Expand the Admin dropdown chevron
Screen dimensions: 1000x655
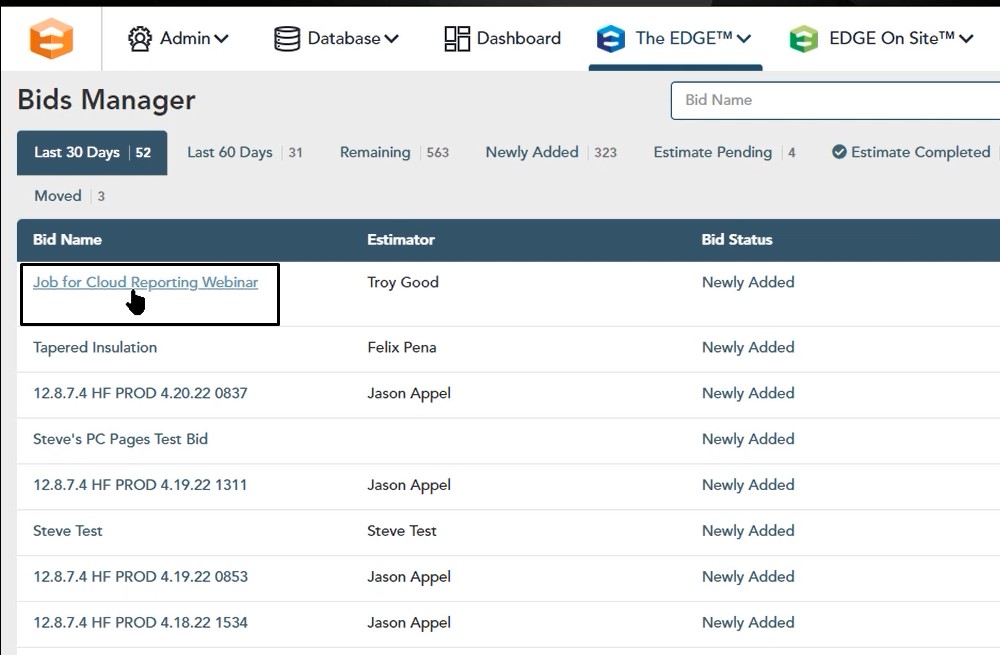pos(222,39)
